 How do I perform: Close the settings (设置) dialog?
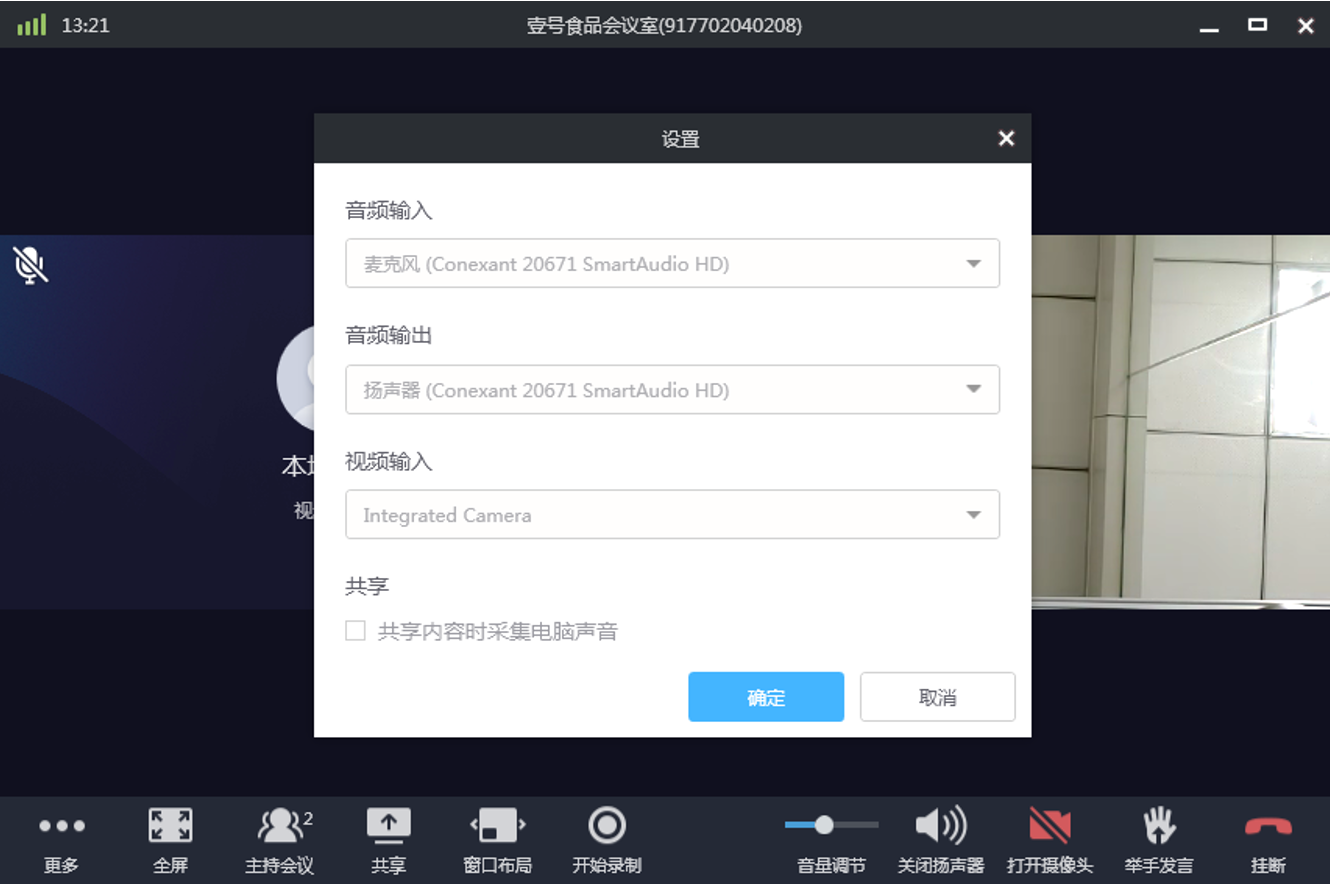pos(1006,139)
